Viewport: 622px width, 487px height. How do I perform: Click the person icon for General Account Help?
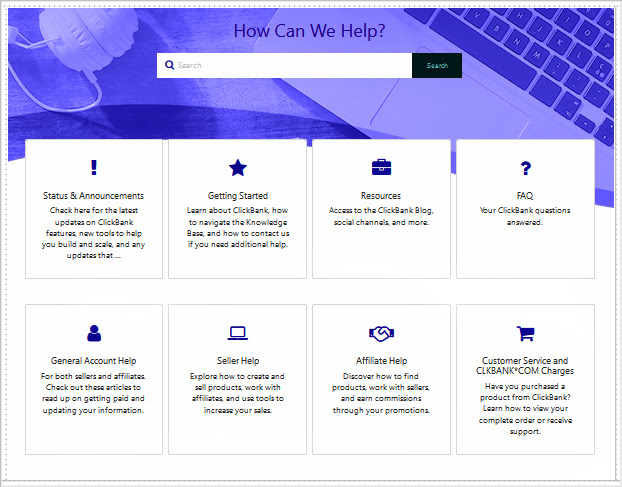point(94,333)
